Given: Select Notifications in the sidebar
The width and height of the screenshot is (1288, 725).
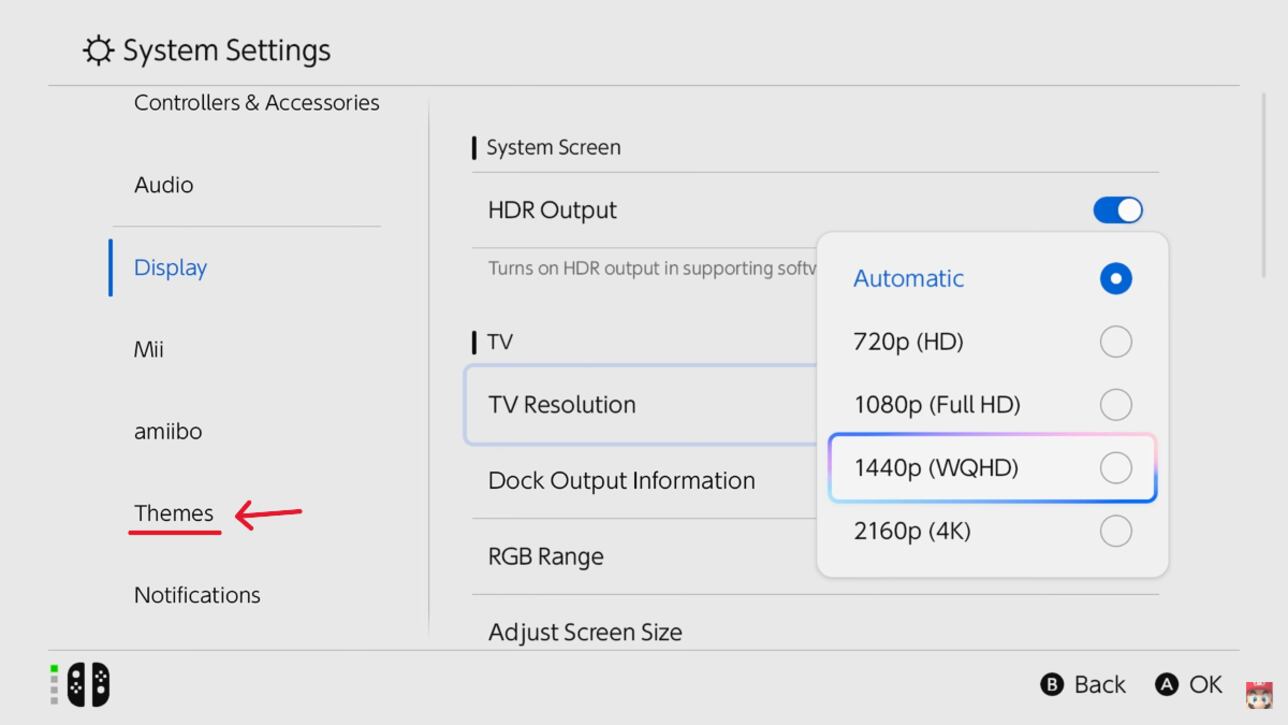Looking at the screenshot, I should pos(197,595).
